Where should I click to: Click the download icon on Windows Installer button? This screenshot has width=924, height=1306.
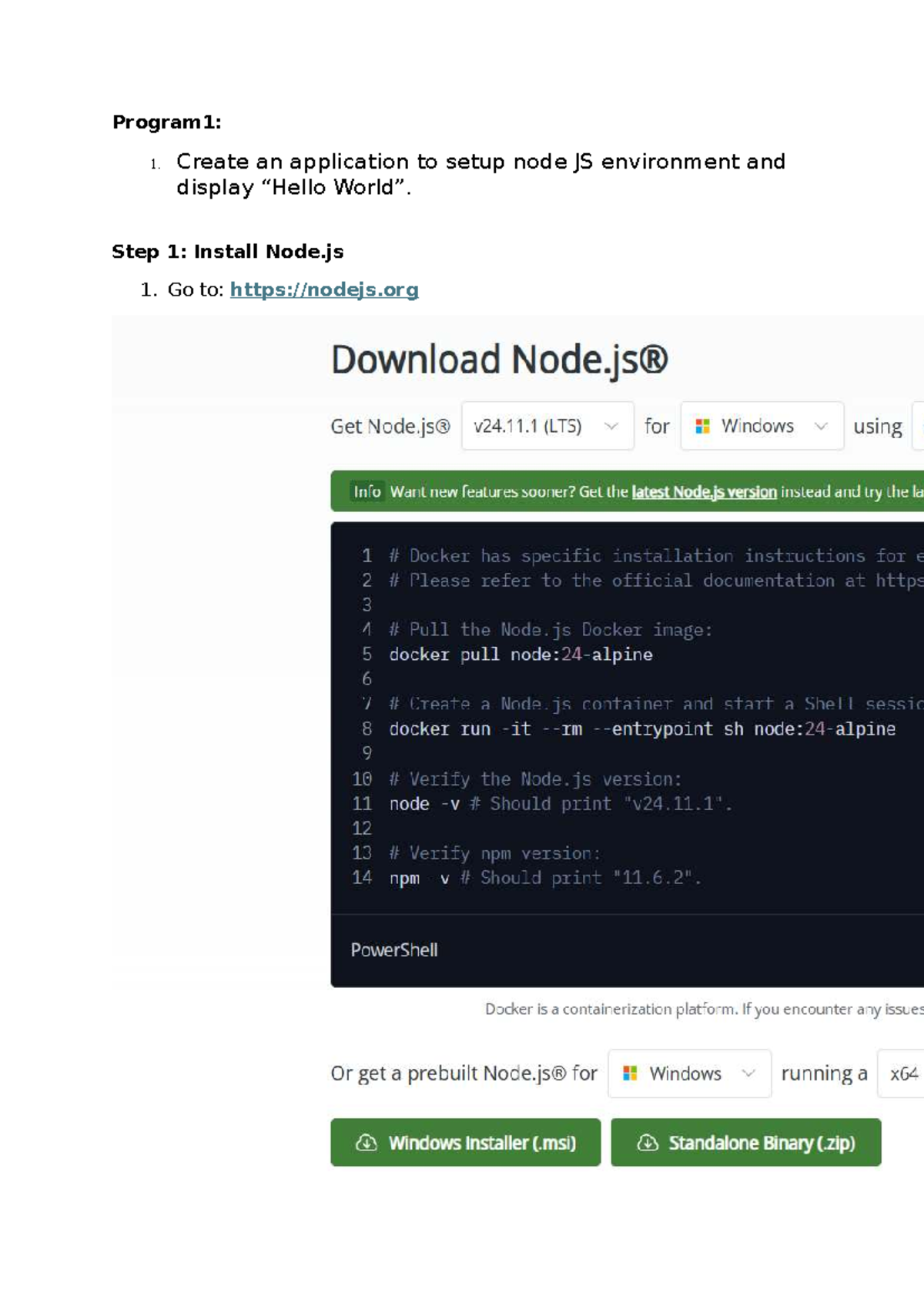coord(367,1143)
